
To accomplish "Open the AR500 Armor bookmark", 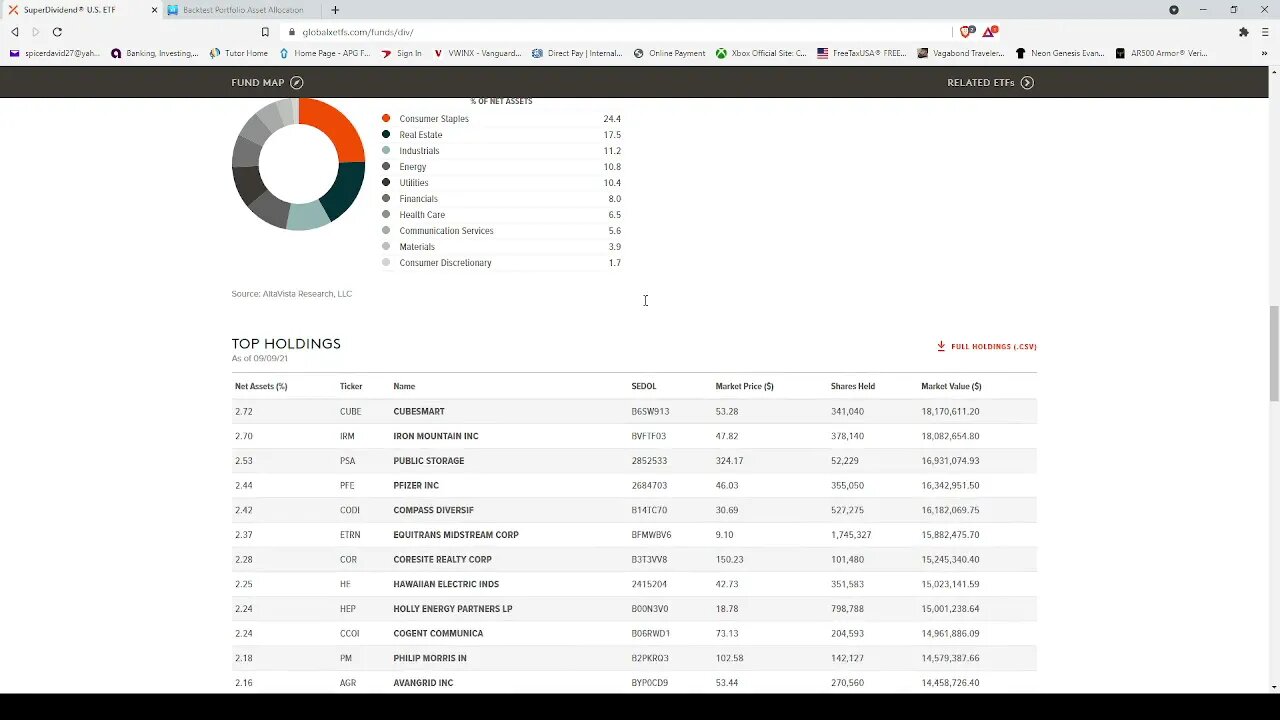I will point(1161,53).
